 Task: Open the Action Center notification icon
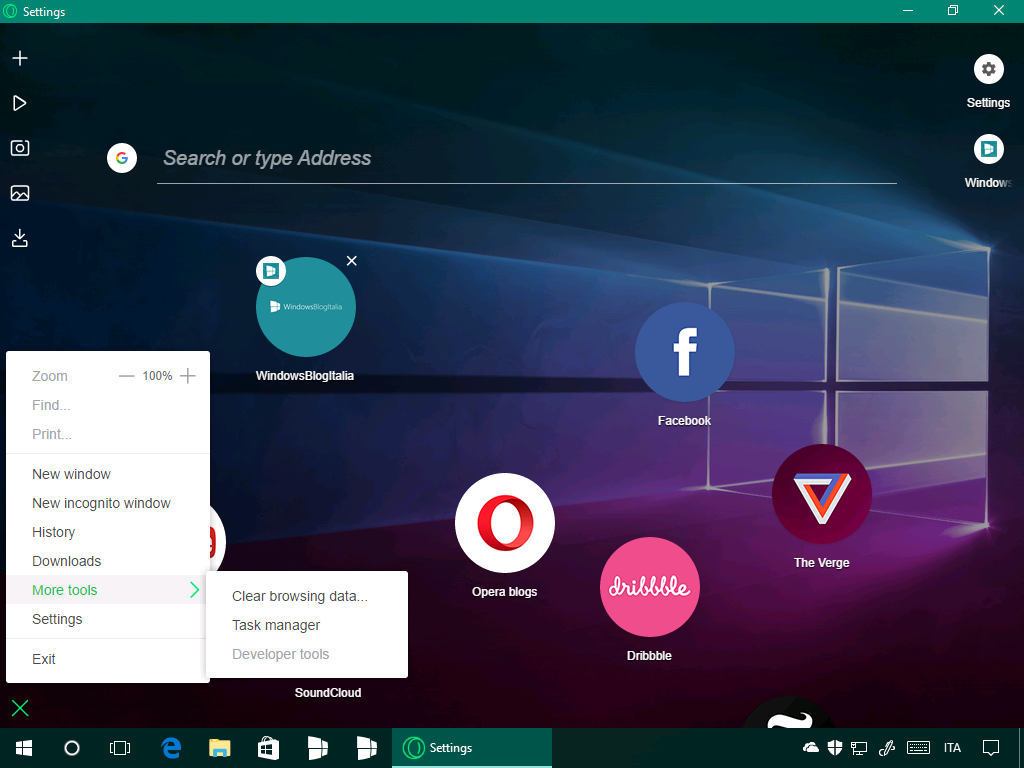[991, 748]
